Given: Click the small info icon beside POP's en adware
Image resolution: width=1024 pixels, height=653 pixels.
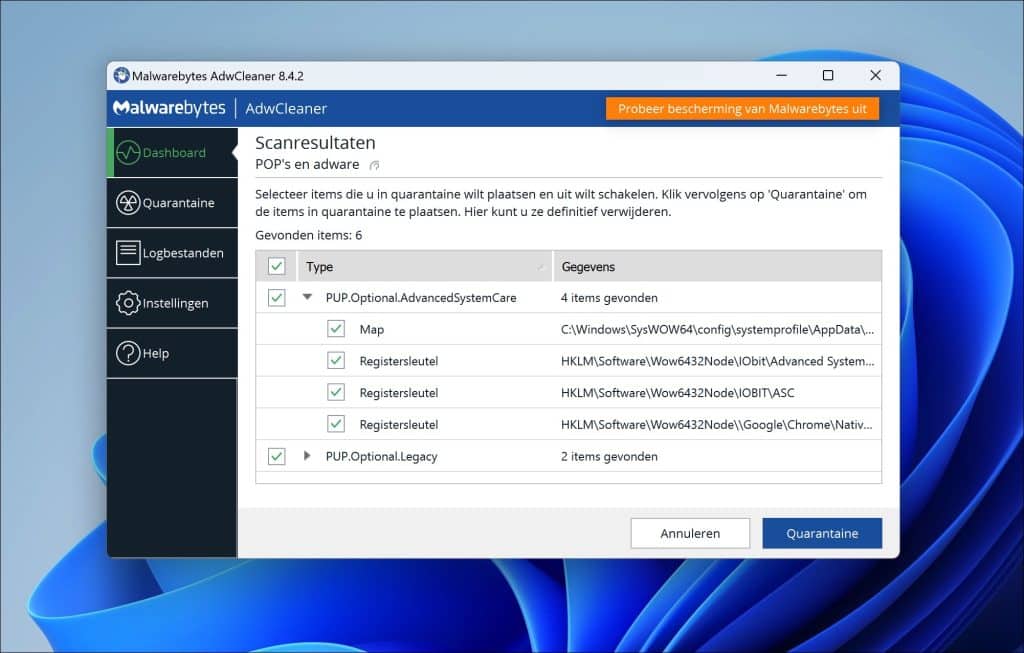Looking at the screenshot, I should (x=374, y=165).
